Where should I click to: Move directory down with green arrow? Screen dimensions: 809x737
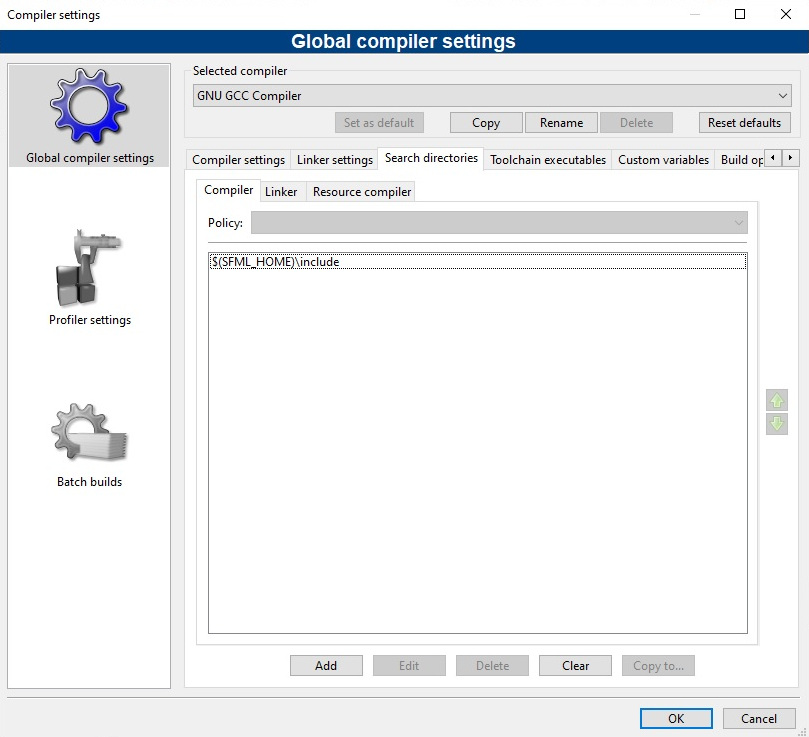777,424
